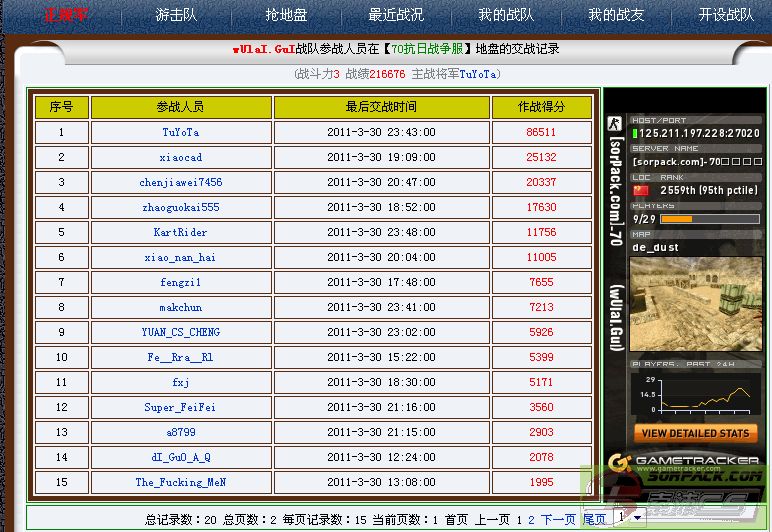The width and height of the screenshot is (772, 532).
Task: Click the 下一页 next page link
Action: (558, 520)
